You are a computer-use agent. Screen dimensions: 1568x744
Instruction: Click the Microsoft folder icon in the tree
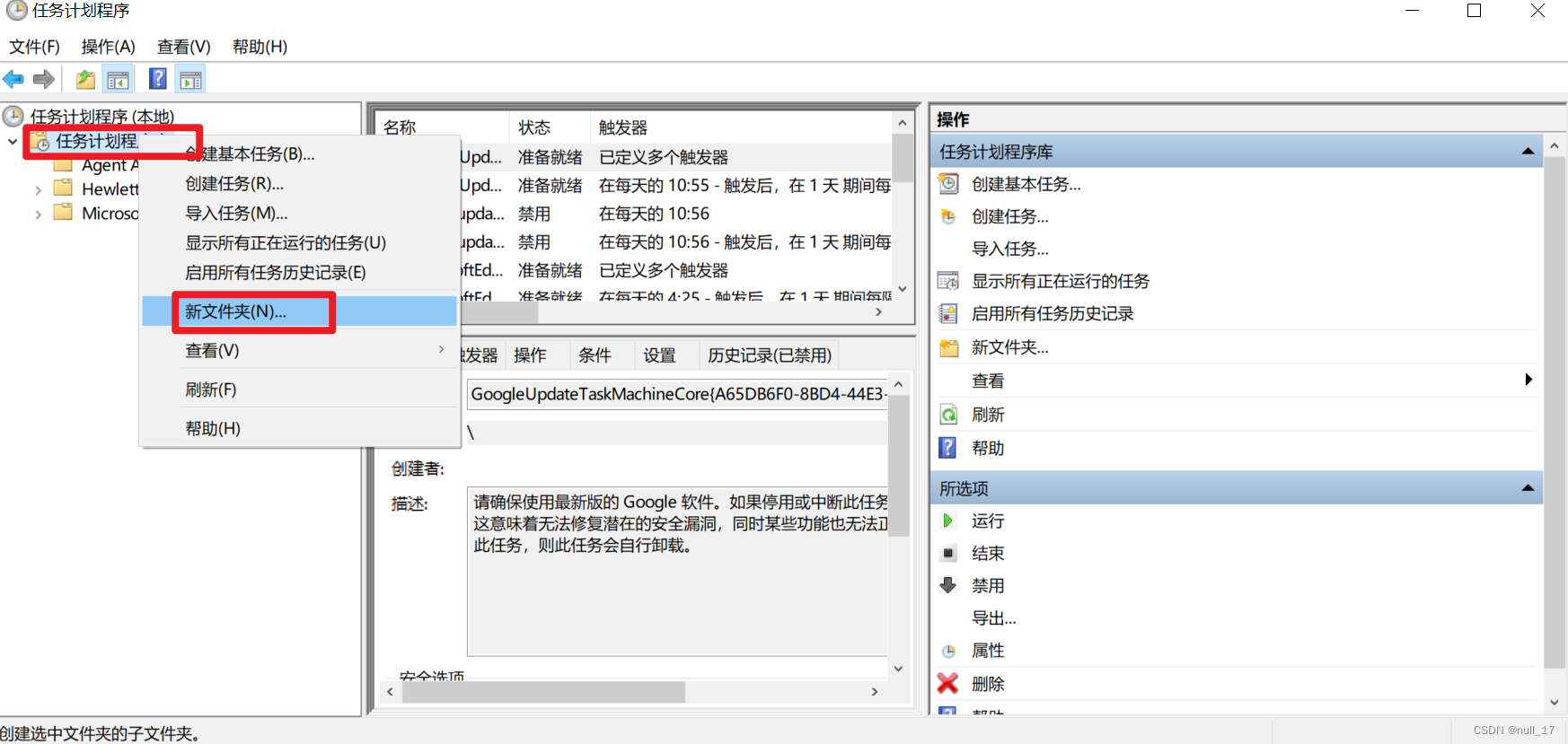tap(63, 213)
